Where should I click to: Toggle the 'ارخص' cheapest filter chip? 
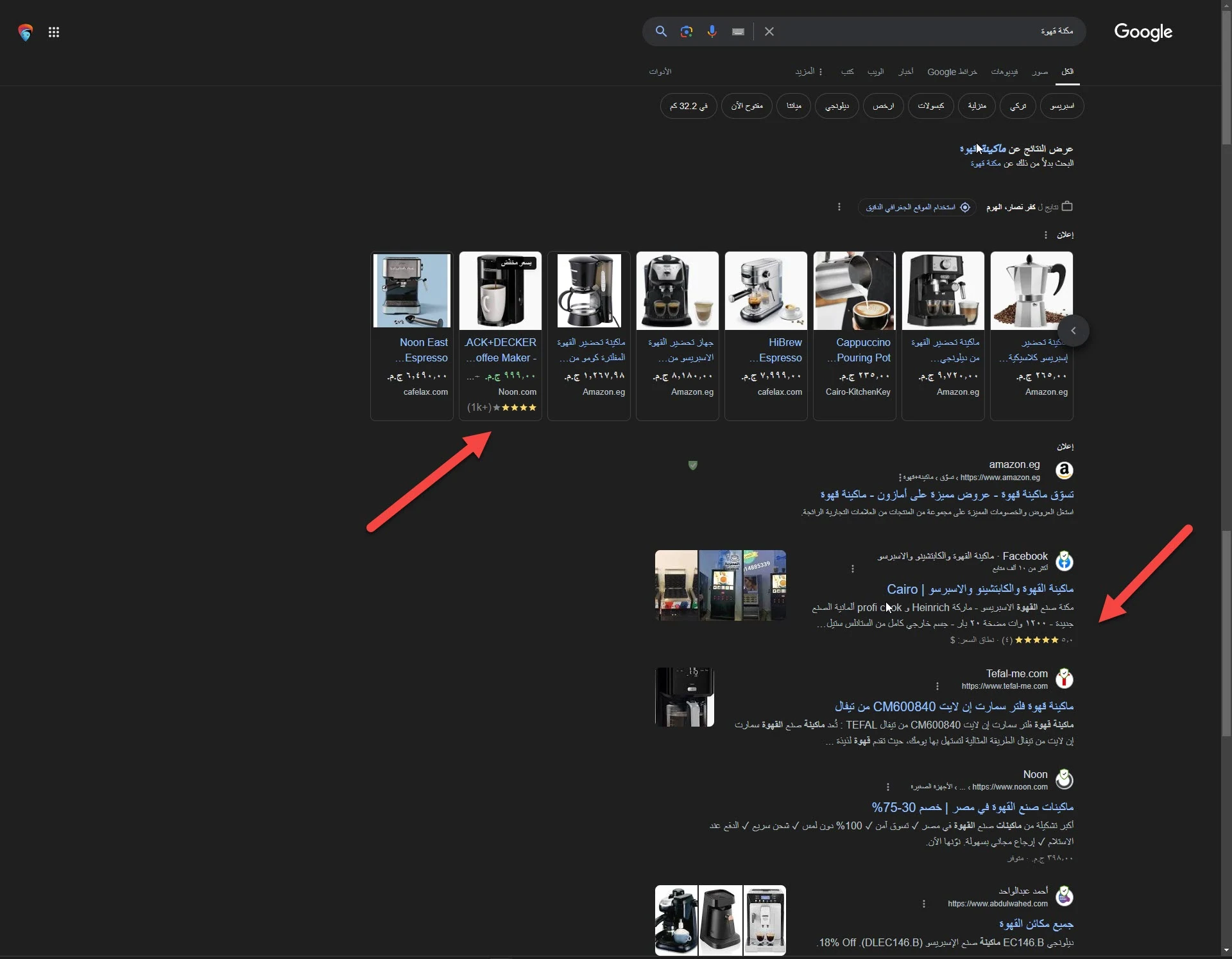coord(883,106)
